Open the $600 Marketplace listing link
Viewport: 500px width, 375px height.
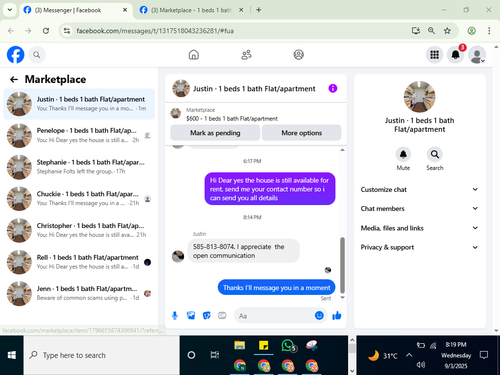(232, 119)
